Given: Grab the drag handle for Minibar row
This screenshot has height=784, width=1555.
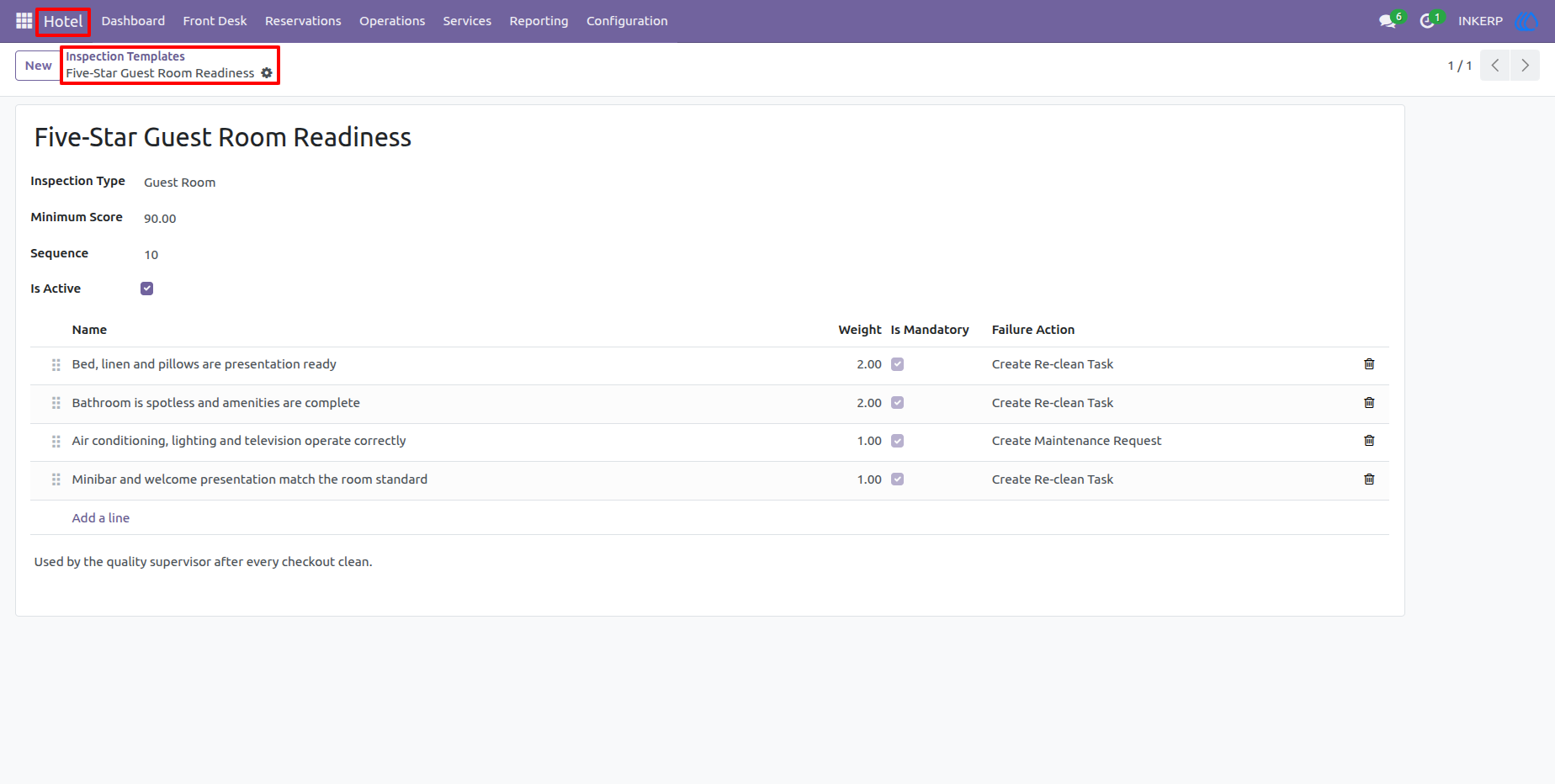Looking at the screenshot, I should pyautogui.click(x=56, y=479).
